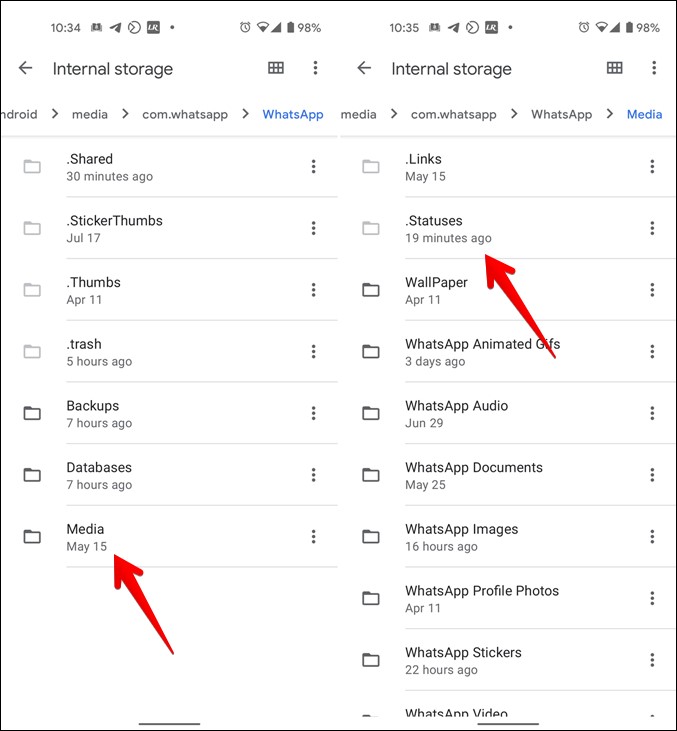Screen dimensions: 677x731
Task: Open the Media folder in WhatsApp directory
Action: [86, 537]
